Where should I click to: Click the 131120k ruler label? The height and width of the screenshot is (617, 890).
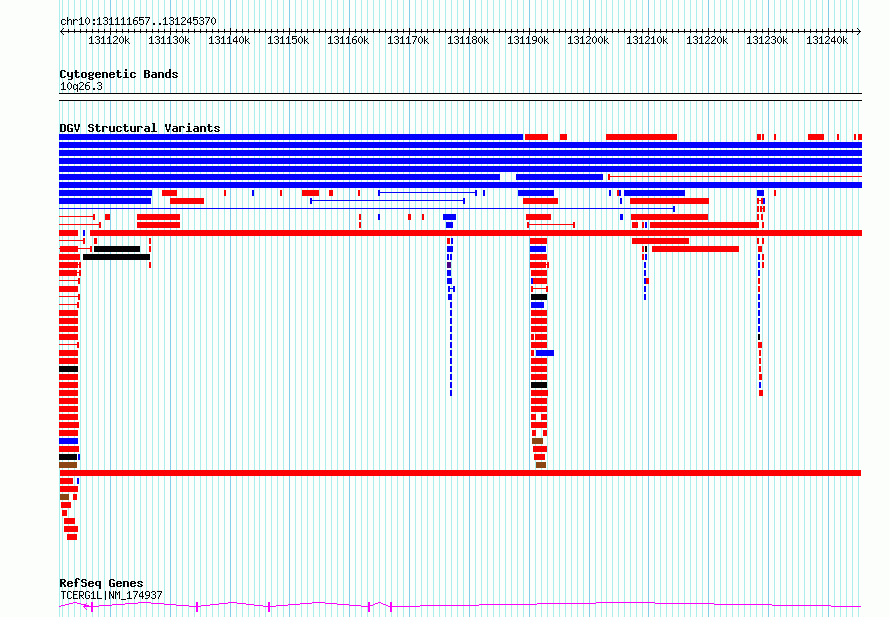click(x=109, y=40)
